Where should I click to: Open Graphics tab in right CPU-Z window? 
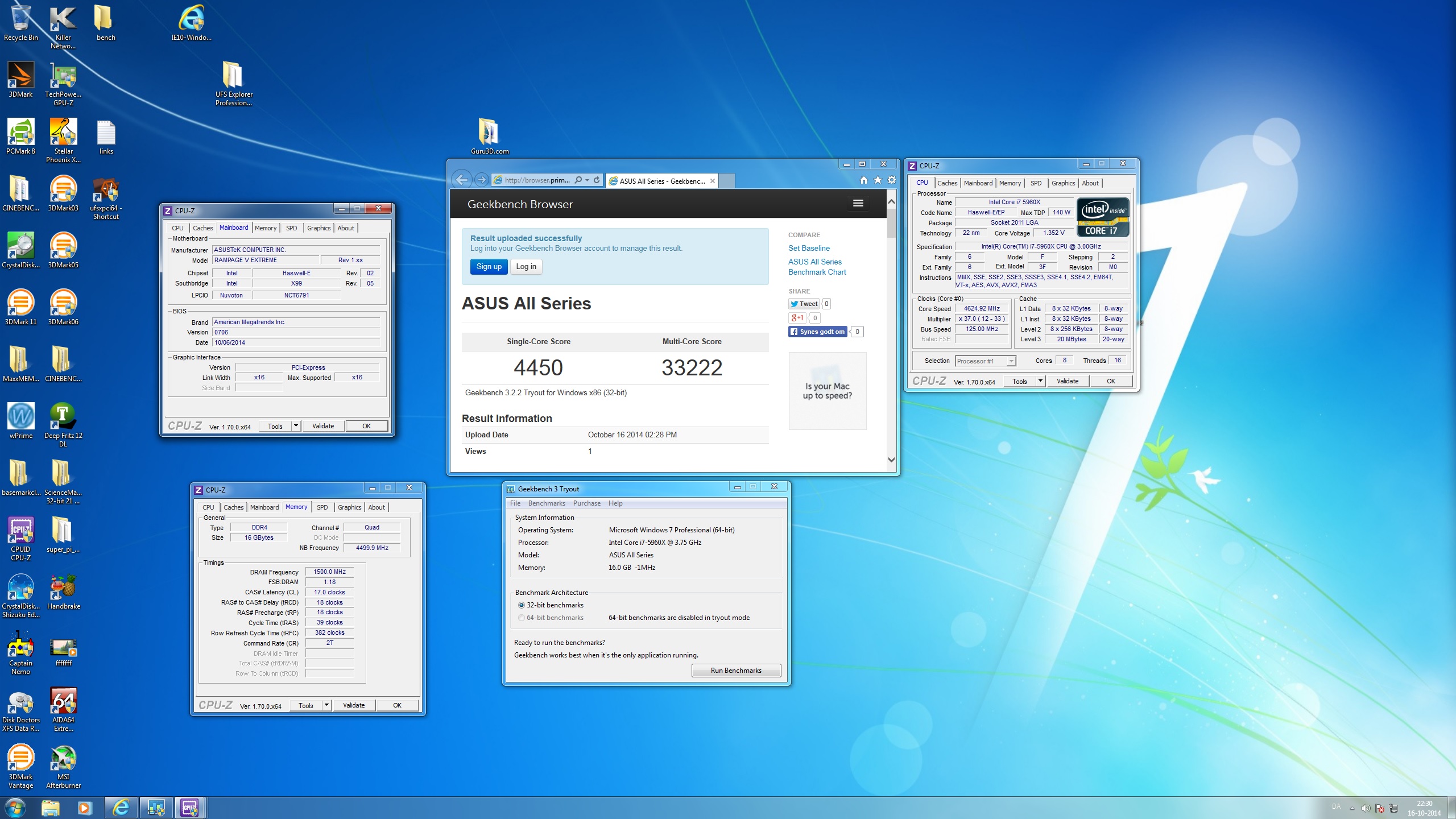pos(1063,183)
